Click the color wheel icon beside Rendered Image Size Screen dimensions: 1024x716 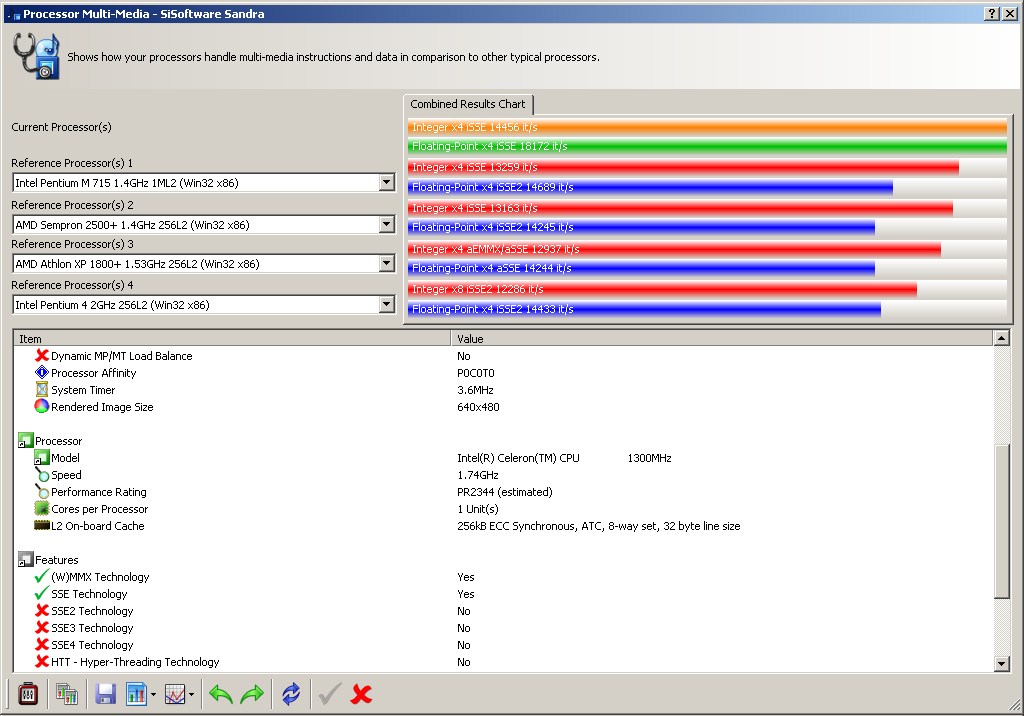[42, 406]
